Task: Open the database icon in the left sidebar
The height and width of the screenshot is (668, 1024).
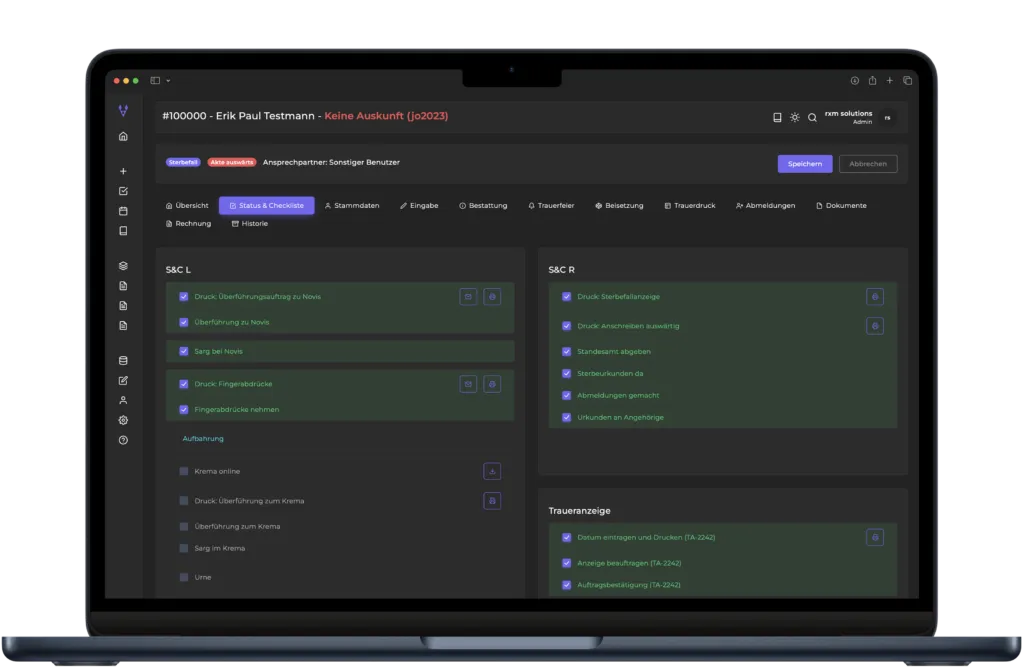Action: (123, 360)
